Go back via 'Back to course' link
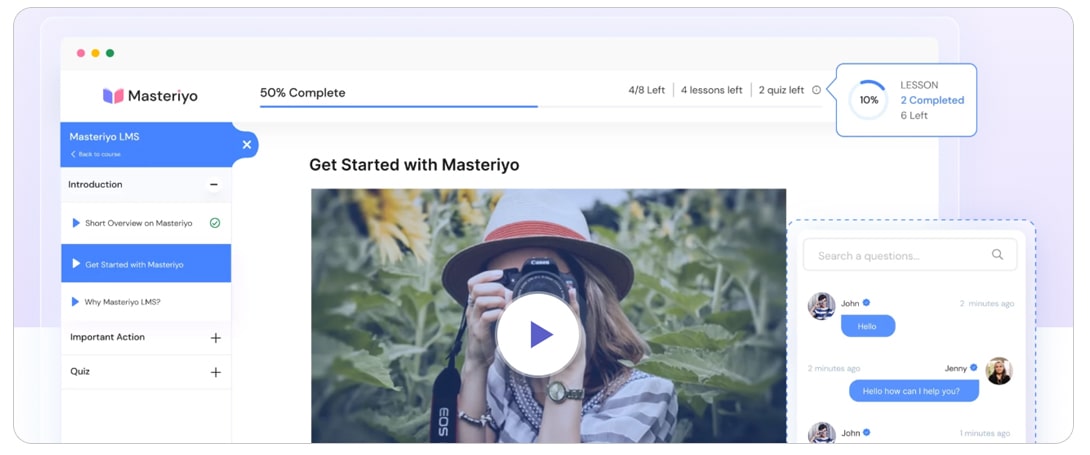This screenshot has width=1090, height=455. tap(95, 154)
